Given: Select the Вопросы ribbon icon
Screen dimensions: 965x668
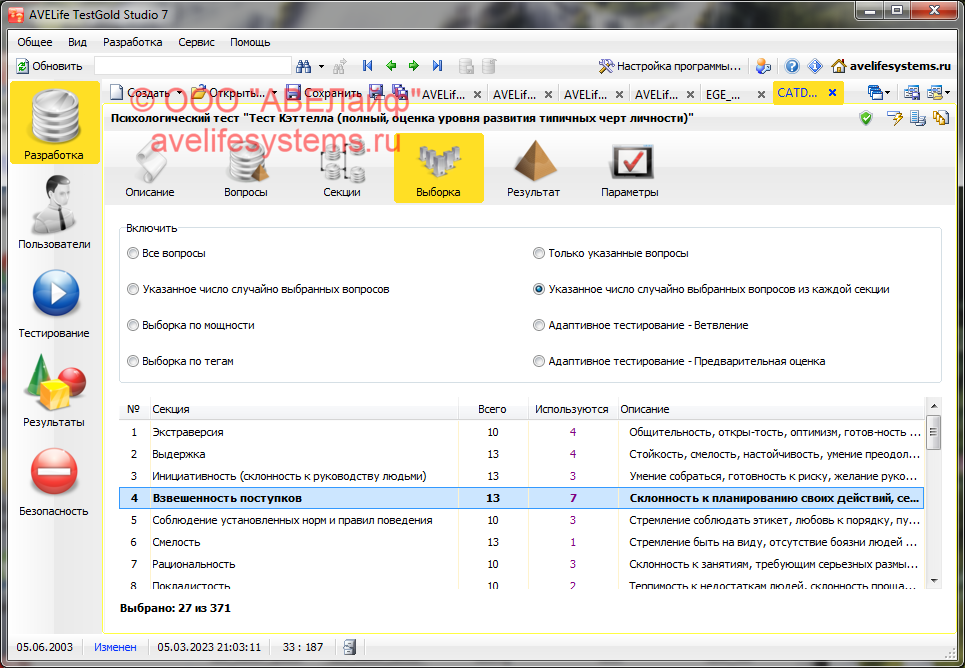Looking at the screenshot, I should (246, 165).
